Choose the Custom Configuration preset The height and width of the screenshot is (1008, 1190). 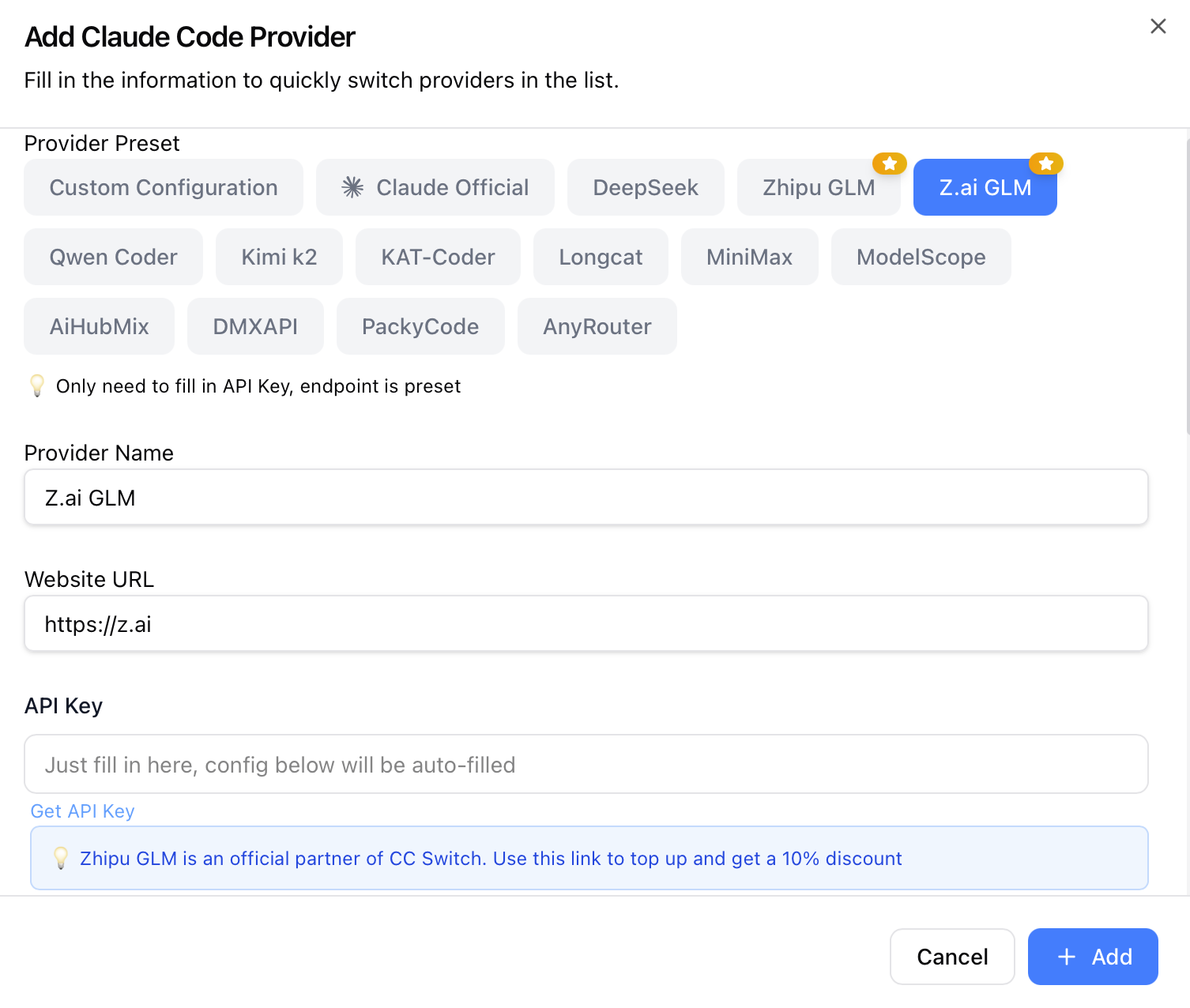[163, 187]
